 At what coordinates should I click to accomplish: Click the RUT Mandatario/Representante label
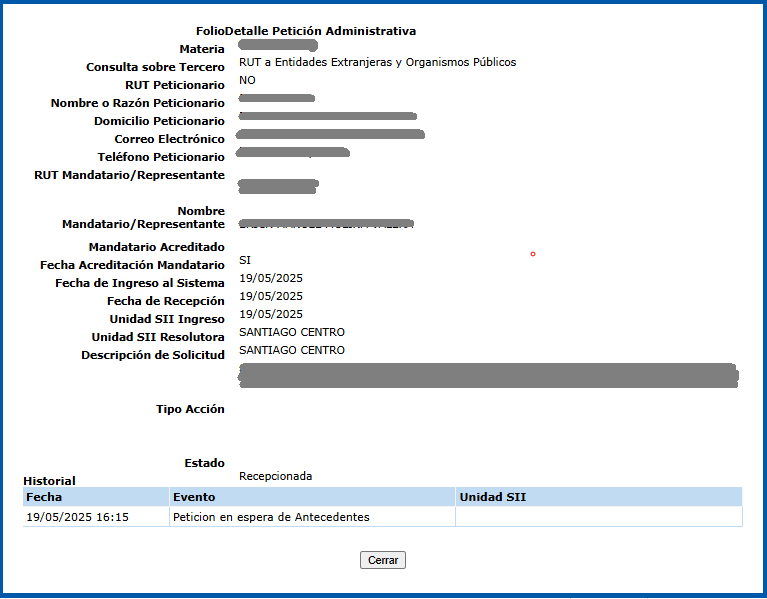pyautogui.click(x=130, y=175)
